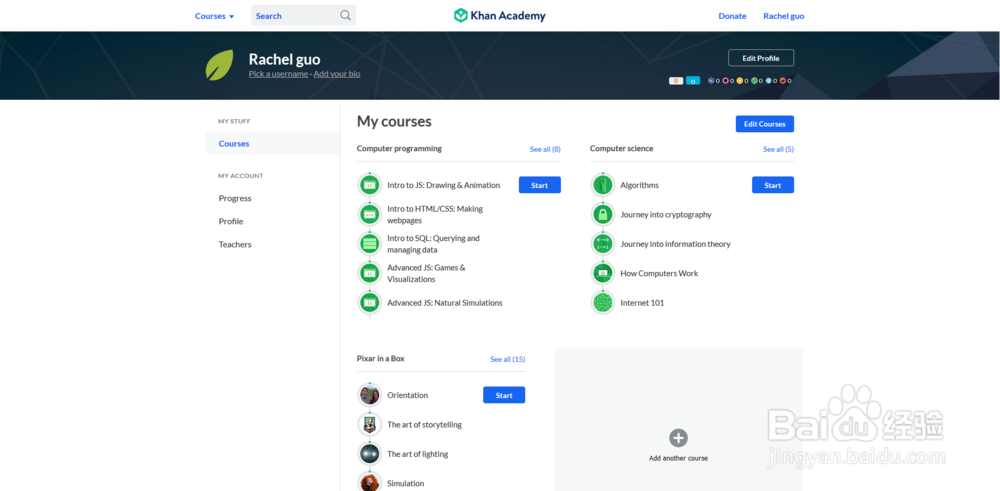
Task: Click the Pixar in a Box heading
Action: coord(381,358)
